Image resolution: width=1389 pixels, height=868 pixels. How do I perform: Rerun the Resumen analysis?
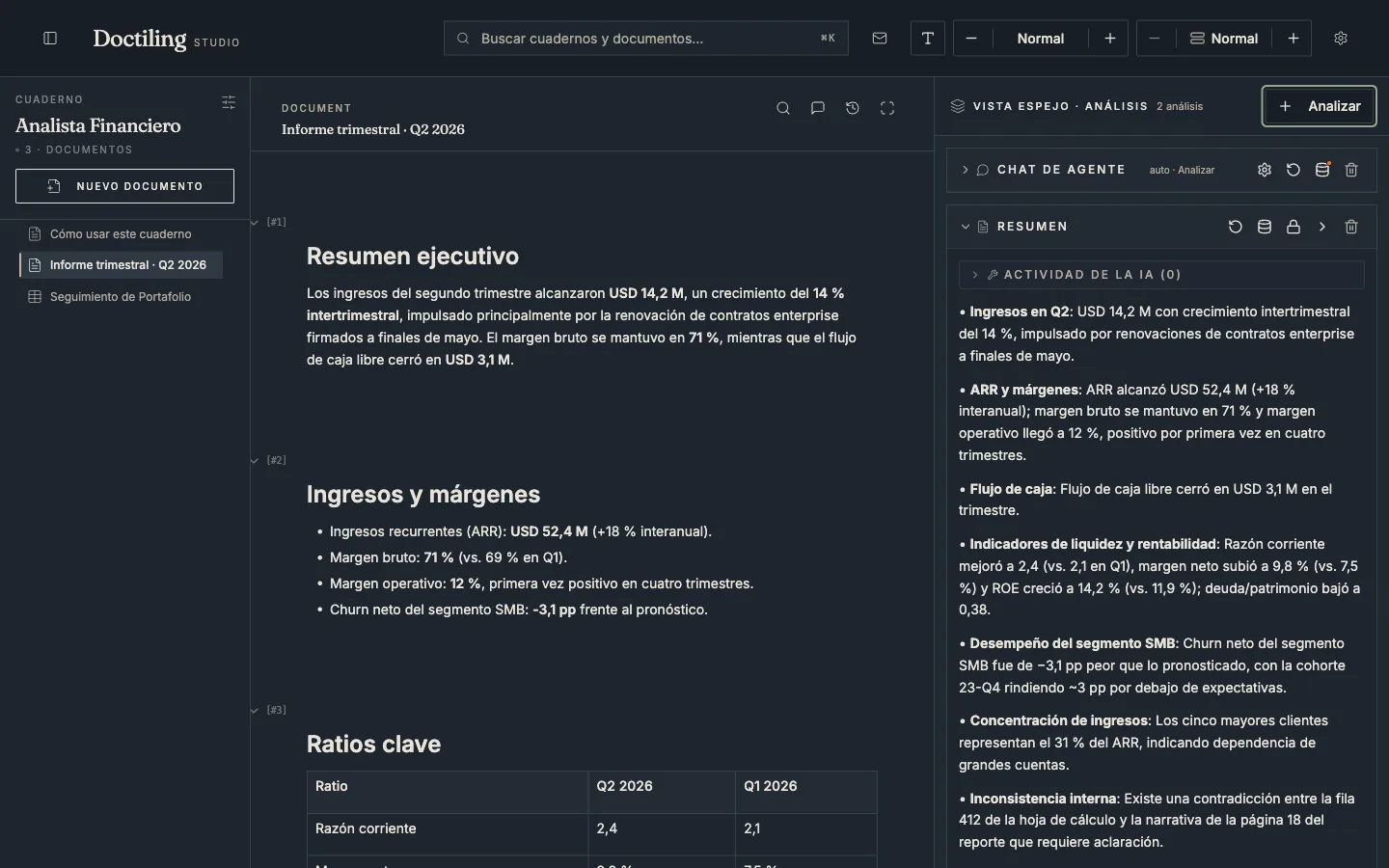tap(1236, 227)
